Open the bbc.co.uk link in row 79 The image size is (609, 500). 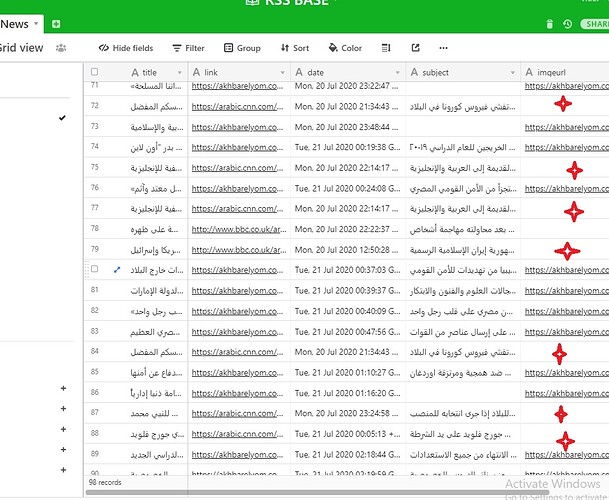point(239,250)
